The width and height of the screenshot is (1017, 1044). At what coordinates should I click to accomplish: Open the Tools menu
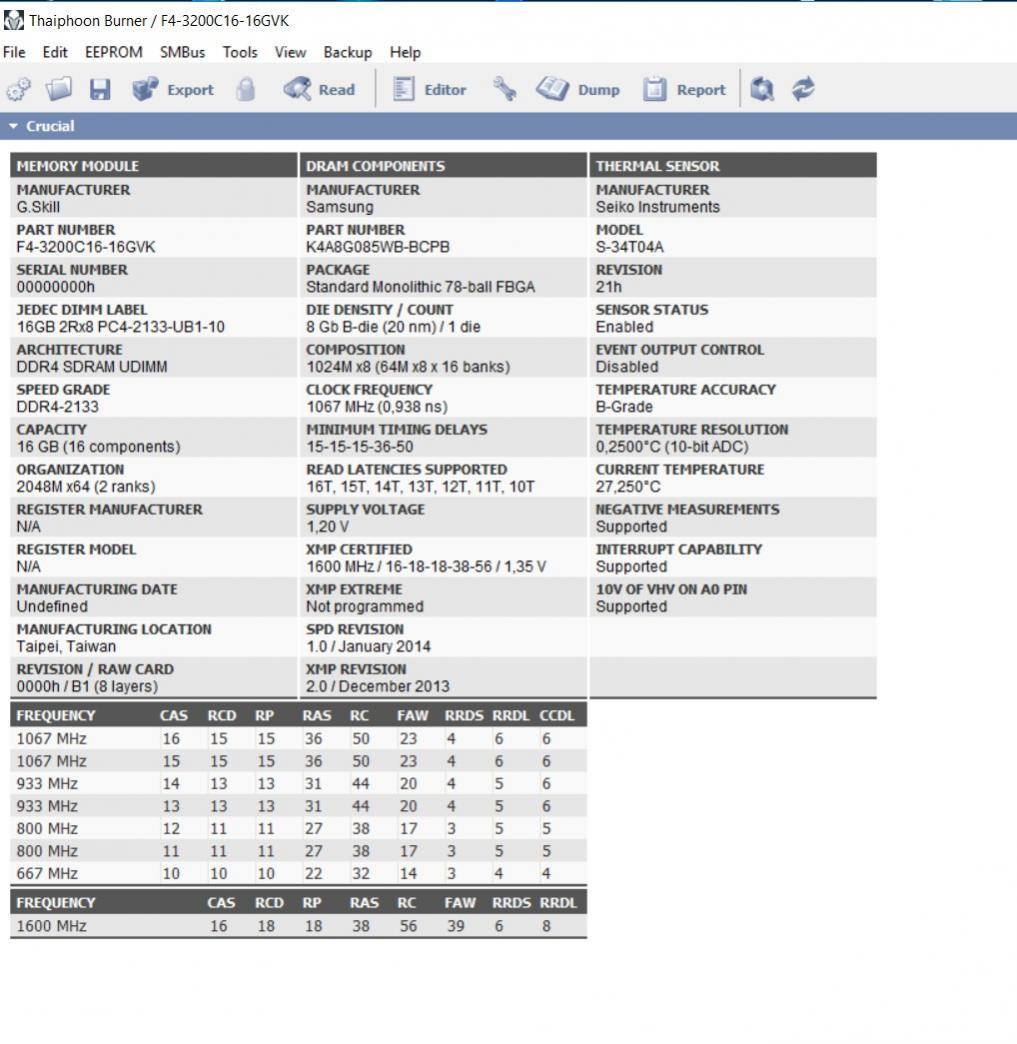[x=240, y=52]
